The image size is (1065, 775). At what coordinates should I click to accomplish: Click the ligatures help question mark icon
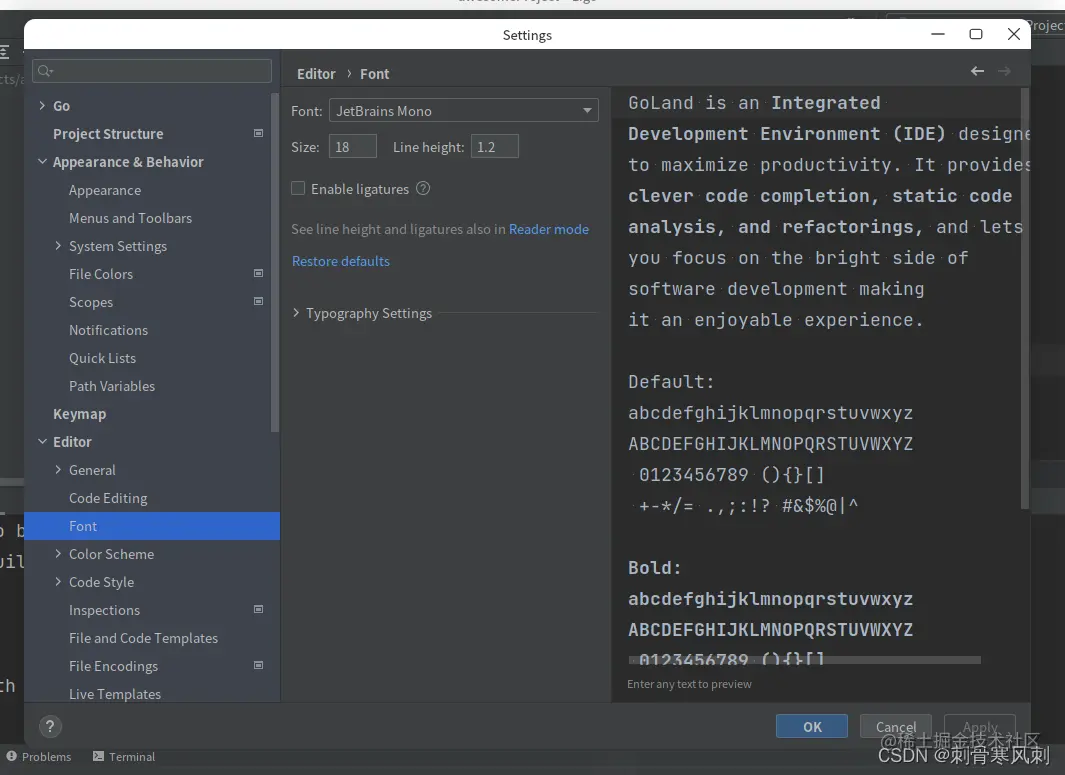click(423, 188)
